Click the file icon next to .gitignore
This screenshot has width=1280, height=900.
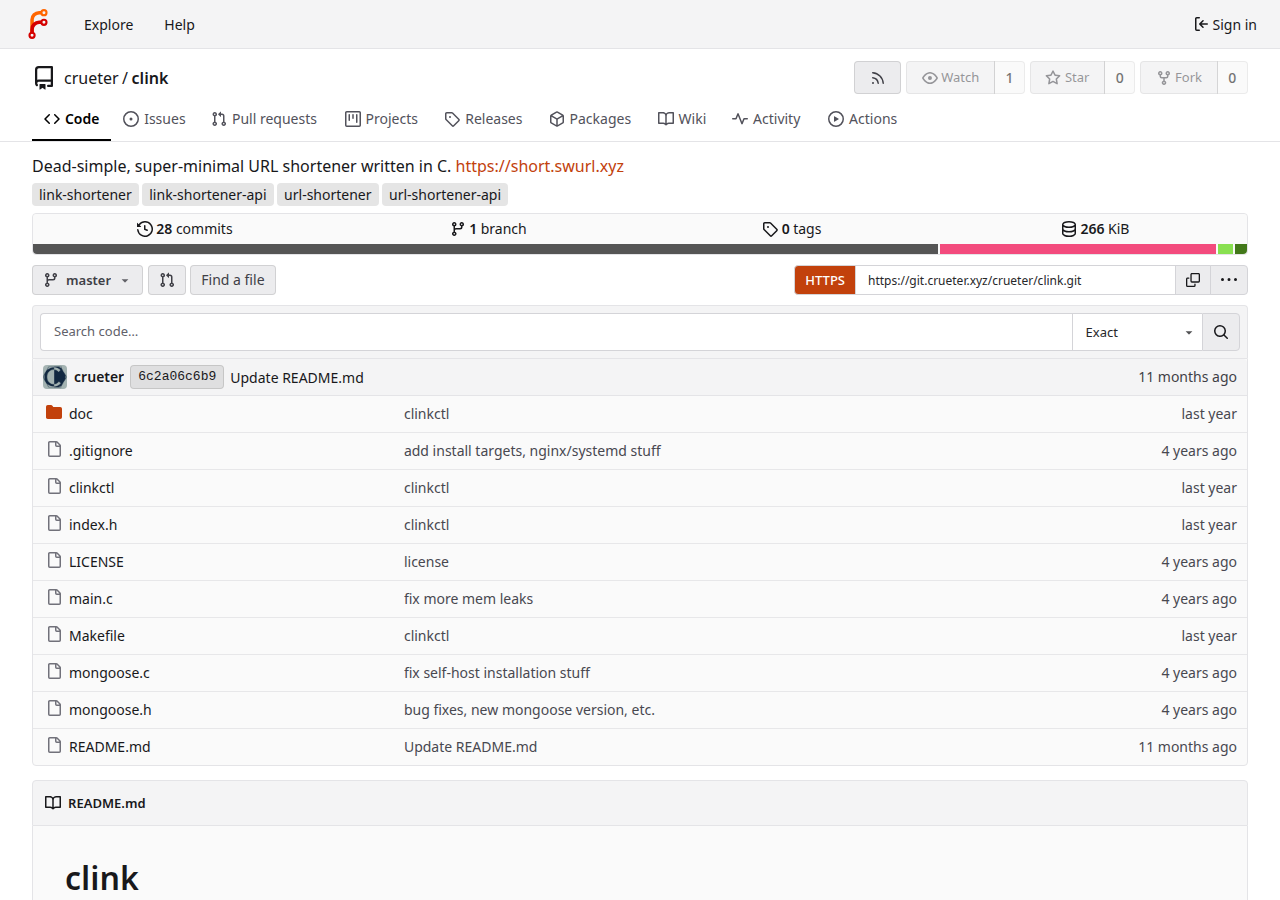click(x=54, y=450)
